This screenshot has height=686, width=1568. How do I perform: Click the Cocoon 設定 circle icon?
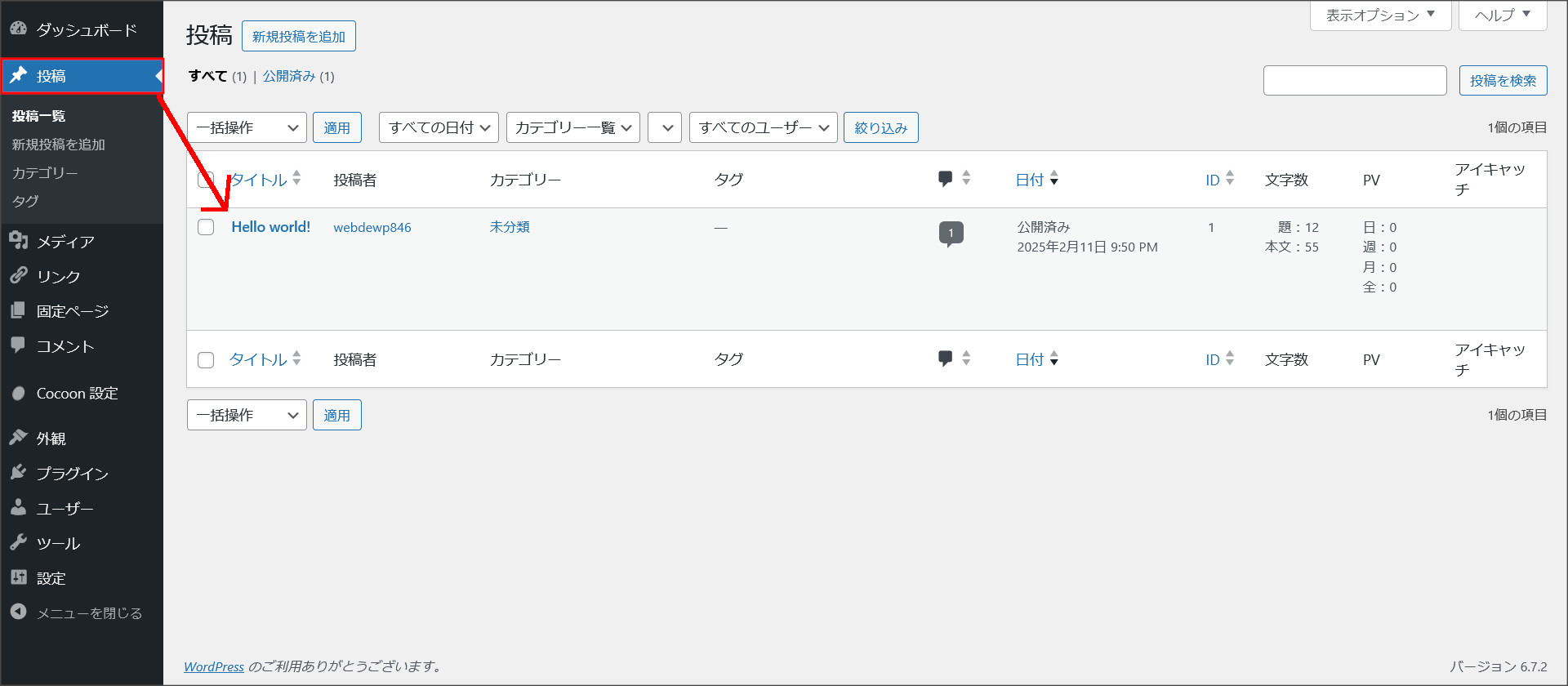pyautogui.click(x=18, y=393)
